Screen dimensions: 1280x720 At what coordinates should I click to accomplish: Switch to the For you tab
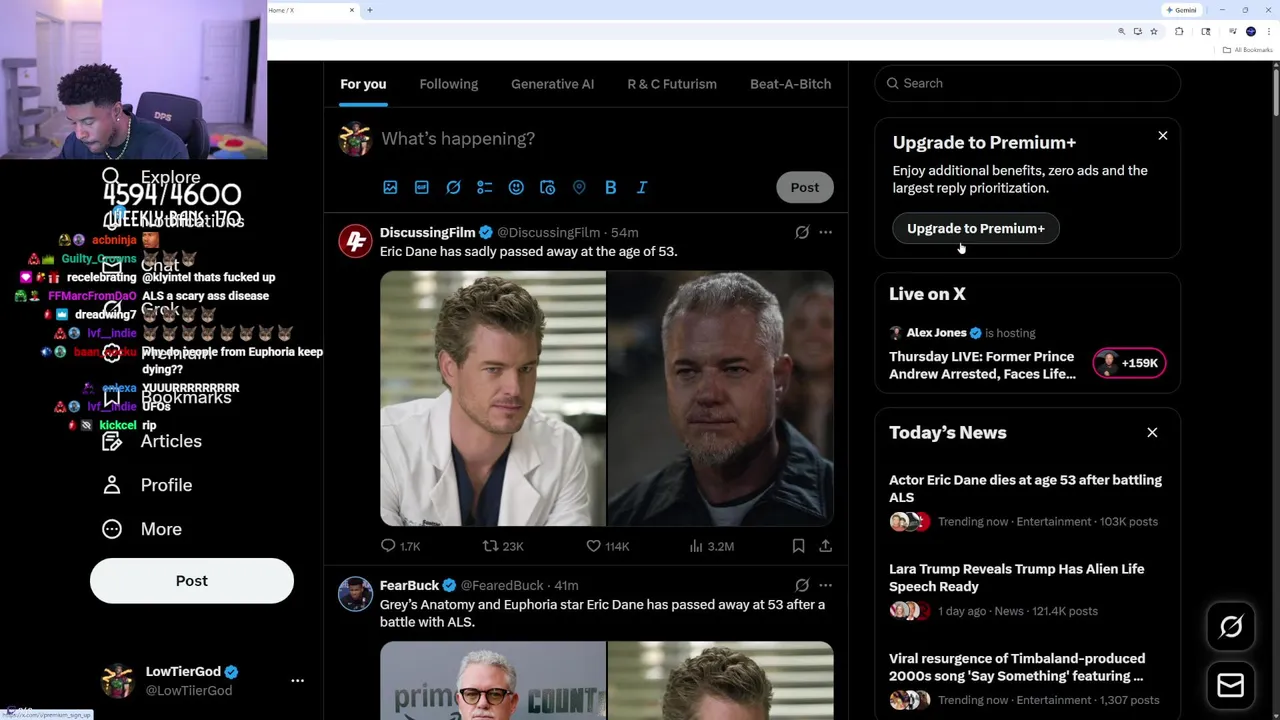[x=363, y=84]
